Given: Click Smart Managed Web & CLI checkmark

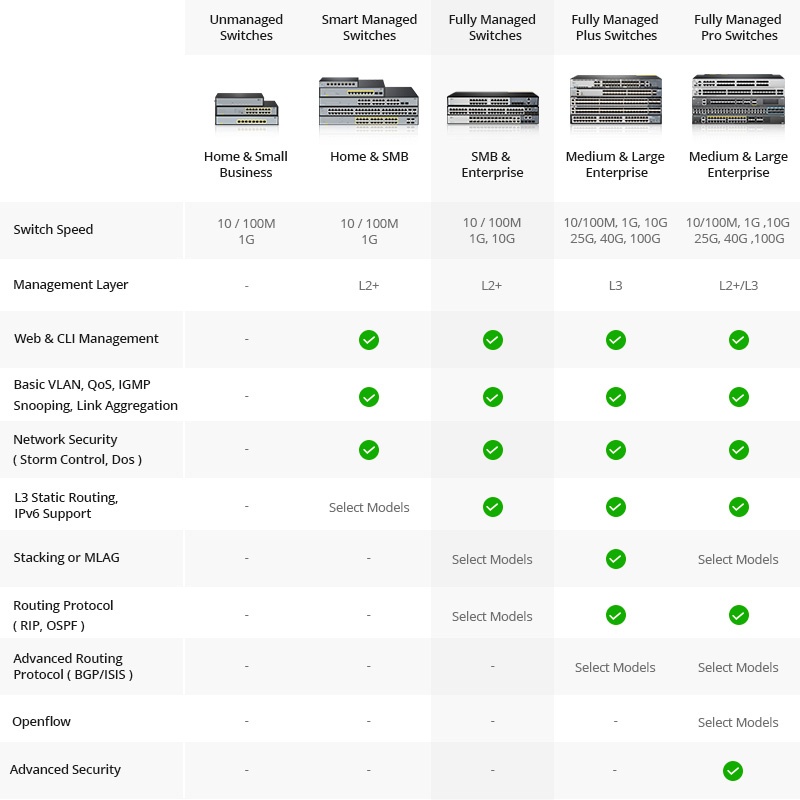Looking at the screenshot, I should coord(369,340).
